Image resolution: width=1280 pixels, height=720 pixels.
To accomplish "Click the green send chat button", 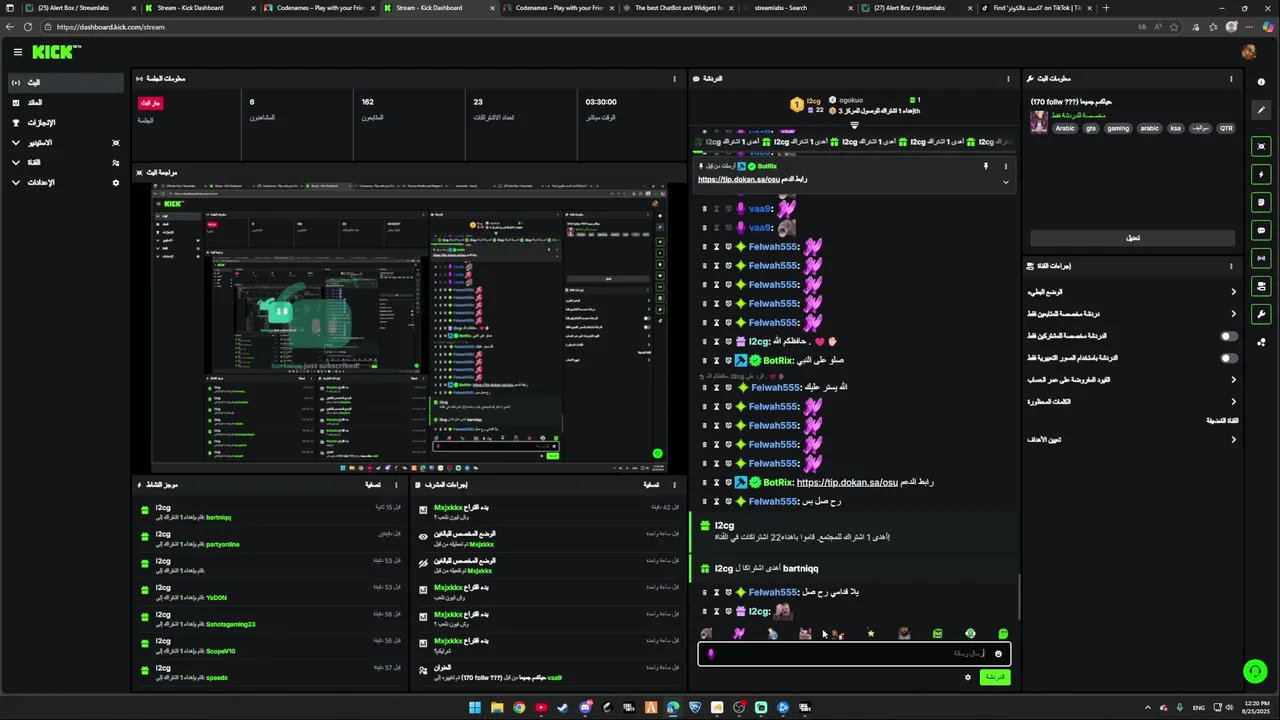I will [x=994, y=677].
